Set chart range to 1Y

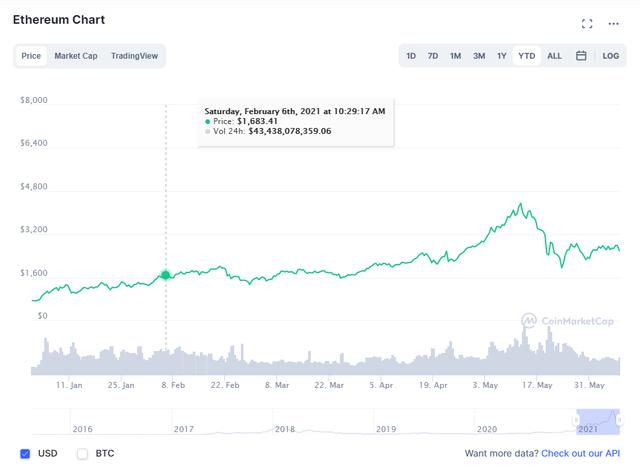(502, 56)
